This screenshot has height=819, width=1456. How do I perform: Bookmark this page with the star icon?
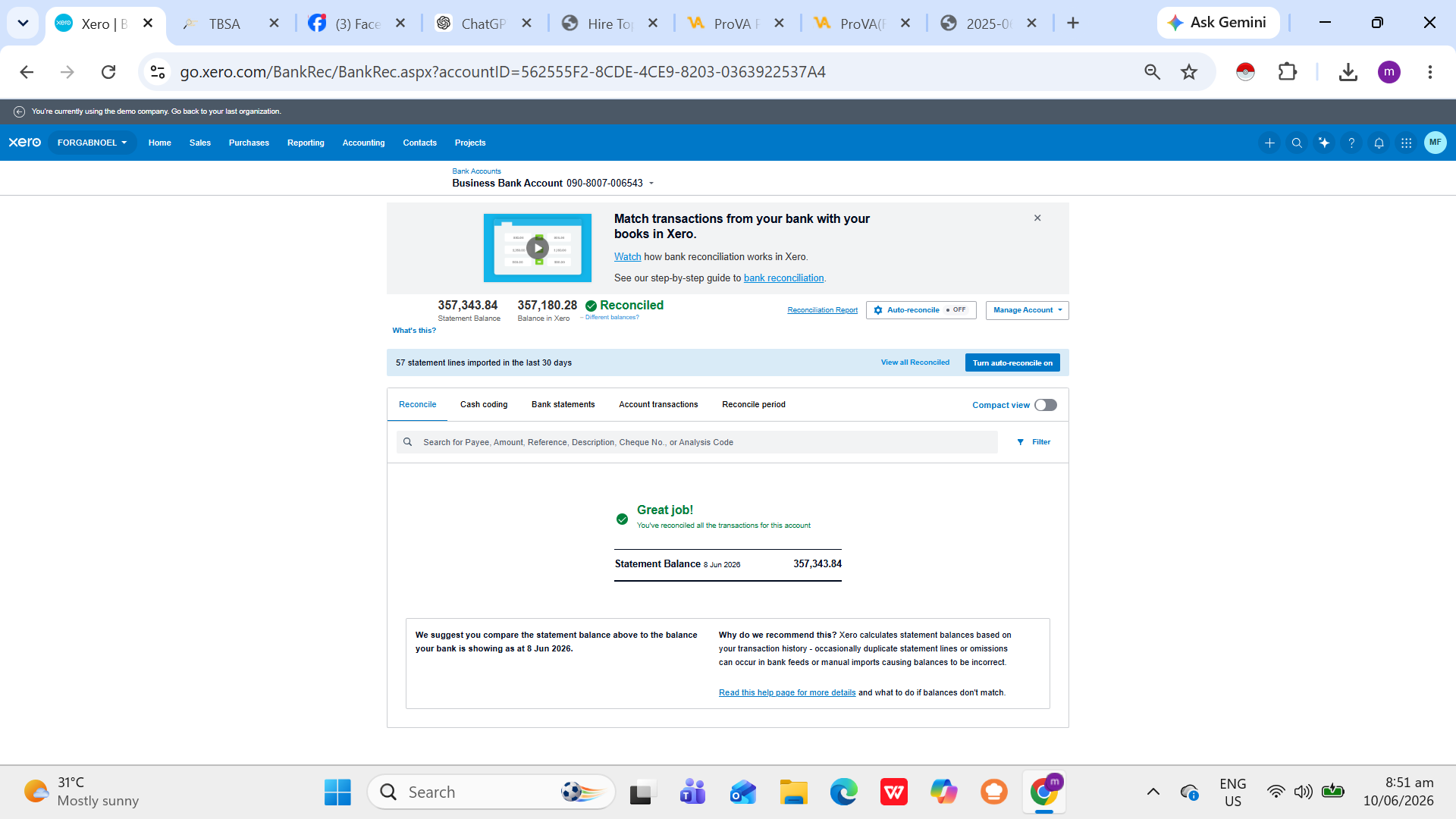(x=1189, y=72)
